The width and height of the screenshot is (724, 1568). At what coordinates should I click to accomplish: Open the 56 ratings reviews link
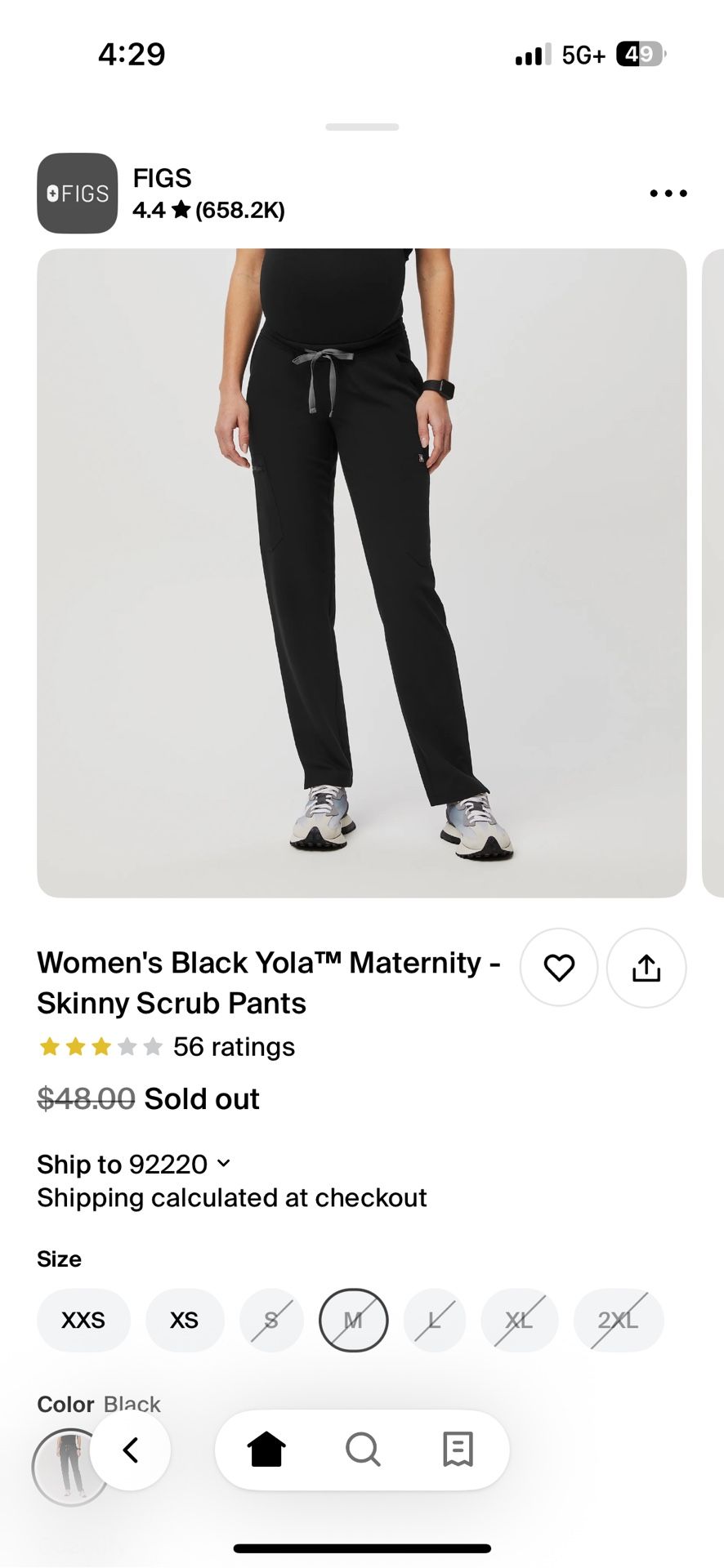[x=234, y=1047]
